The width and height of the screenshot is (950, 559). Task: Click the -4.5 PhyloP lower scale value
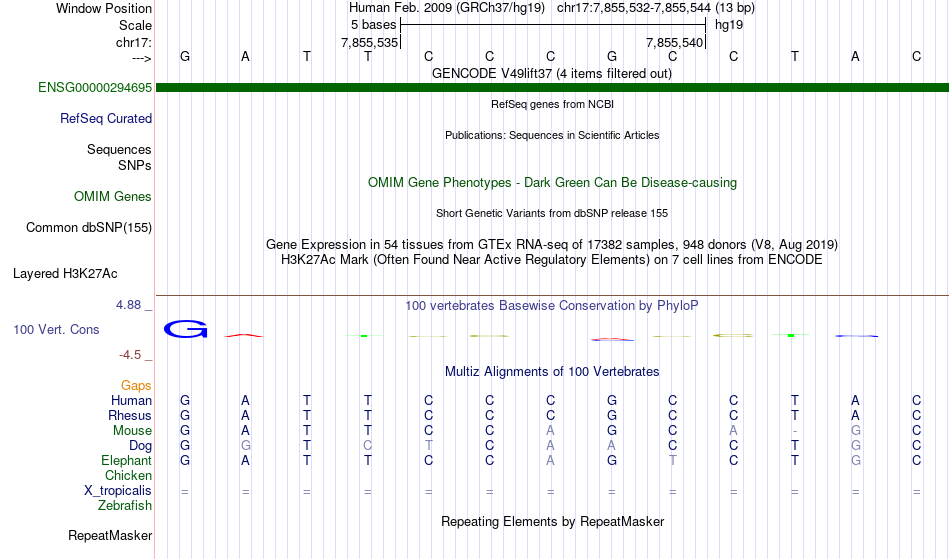[130, 355]
